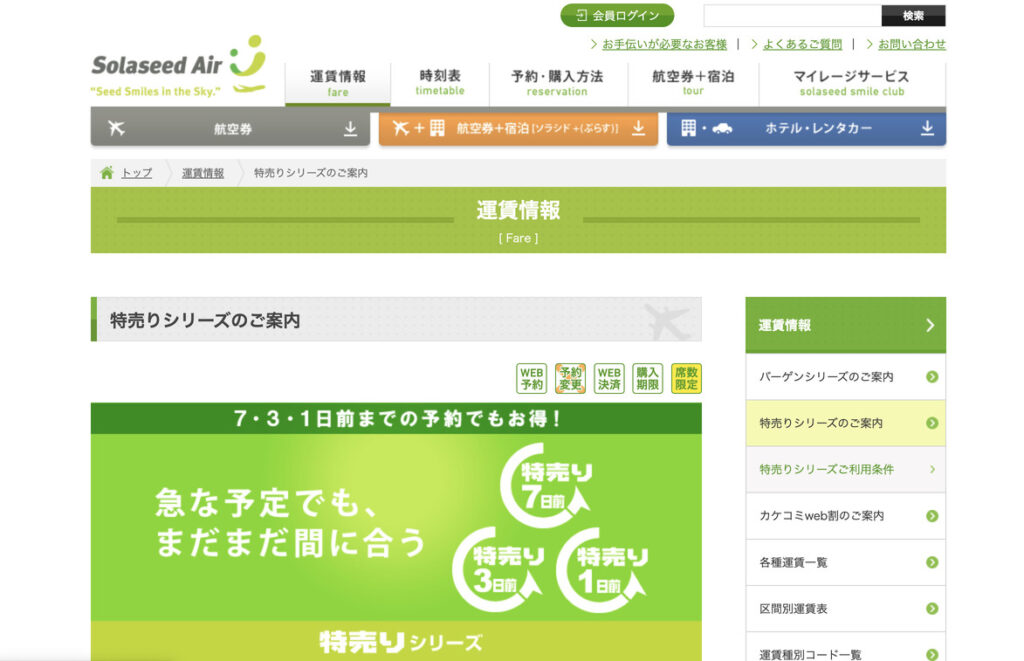Select the 予約・購入方法 reservation tab
The image size is (1024, 661).
click(557, 83)
